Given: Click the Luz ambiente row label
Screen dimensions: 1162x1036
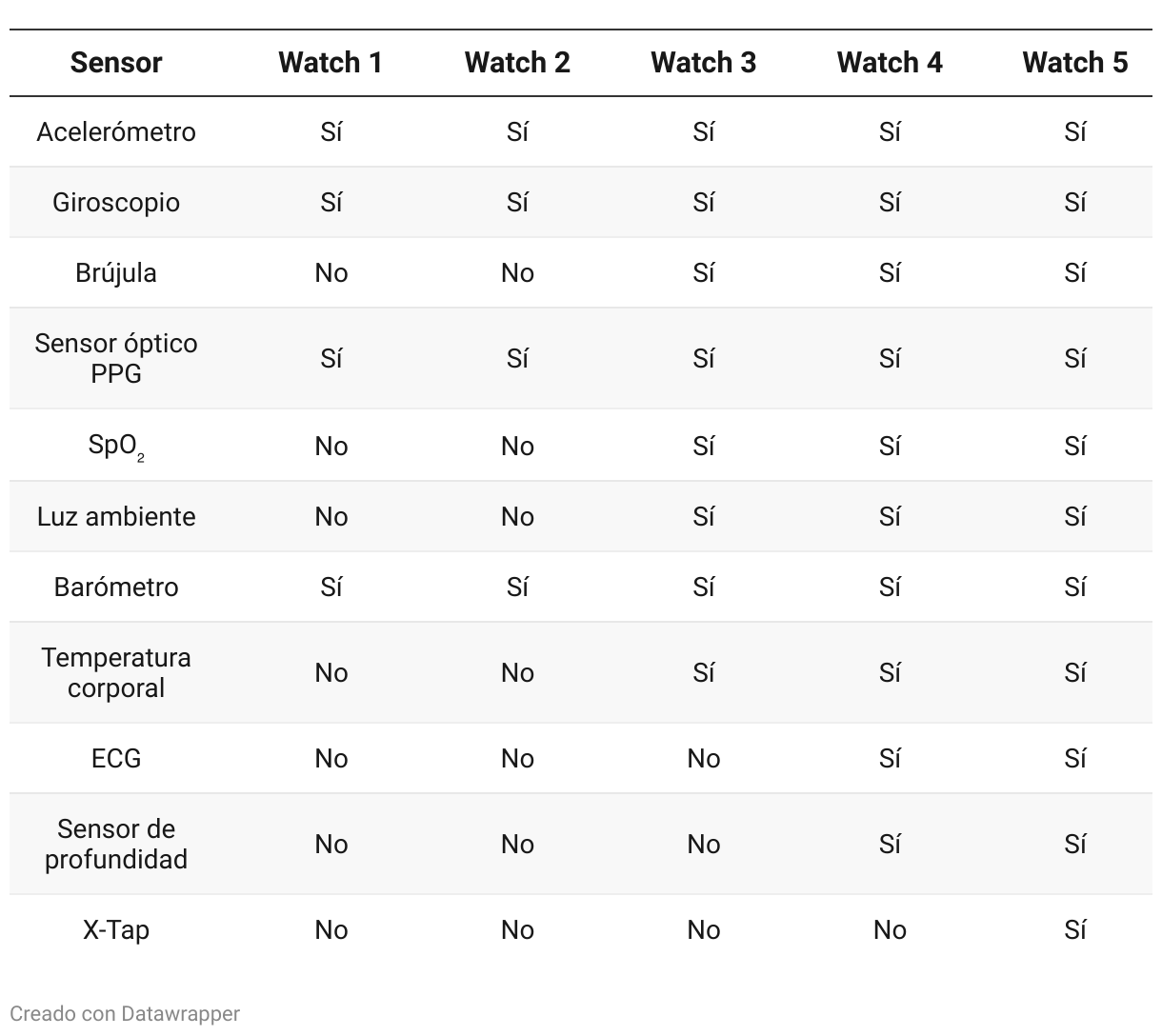Looking at the screenshot, I should pos(116,516).
